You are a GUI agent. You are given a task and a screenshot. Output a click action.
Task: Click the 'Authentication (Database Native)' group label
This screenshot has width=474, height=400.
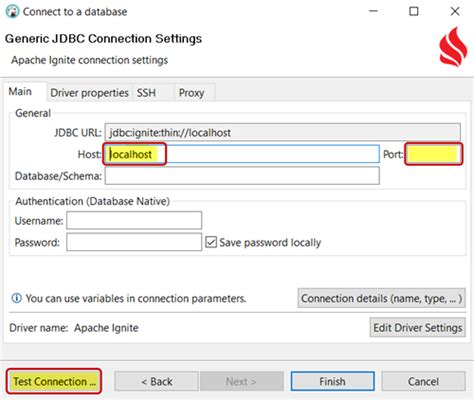click(x=93, y=201)
